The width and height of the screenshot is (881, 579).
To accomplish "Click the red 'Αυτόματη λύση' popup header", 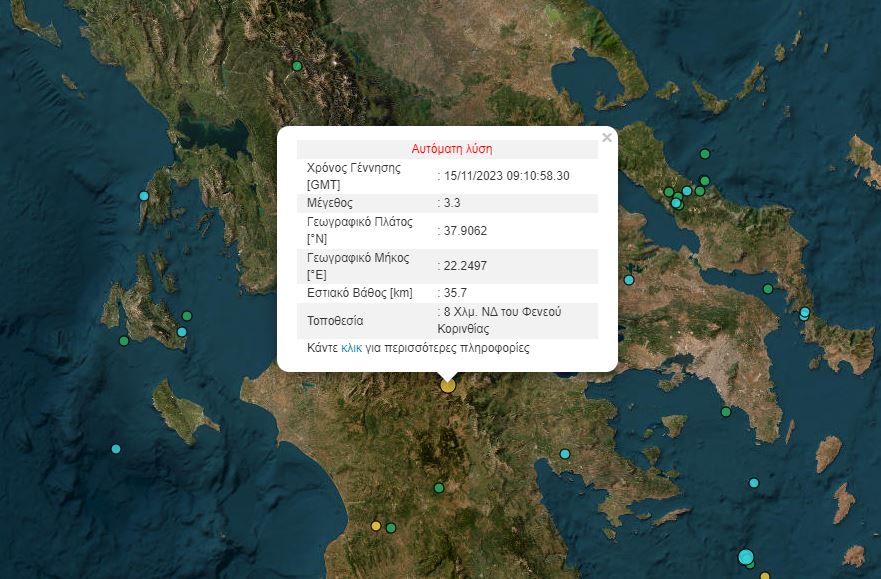I will click(452, 148).
